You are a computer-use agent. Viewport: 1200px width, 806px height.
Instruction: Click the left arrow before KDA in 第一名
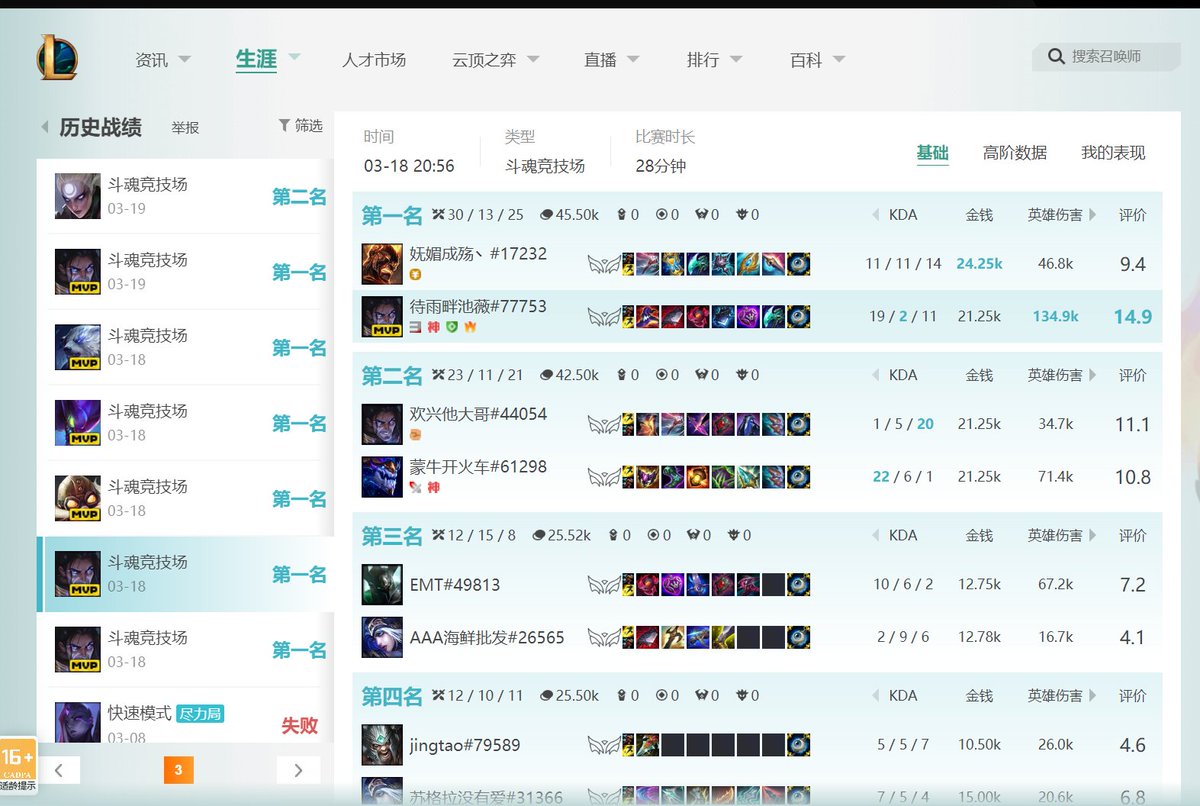876,215
